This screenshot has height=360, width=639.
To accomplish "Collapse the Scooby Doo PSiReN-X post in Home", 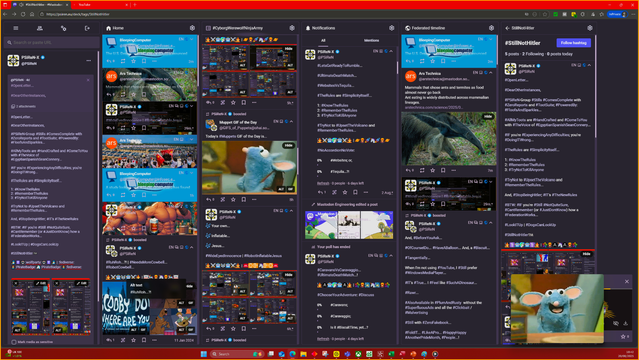I will pyautogui.click(x=192, y=247).
